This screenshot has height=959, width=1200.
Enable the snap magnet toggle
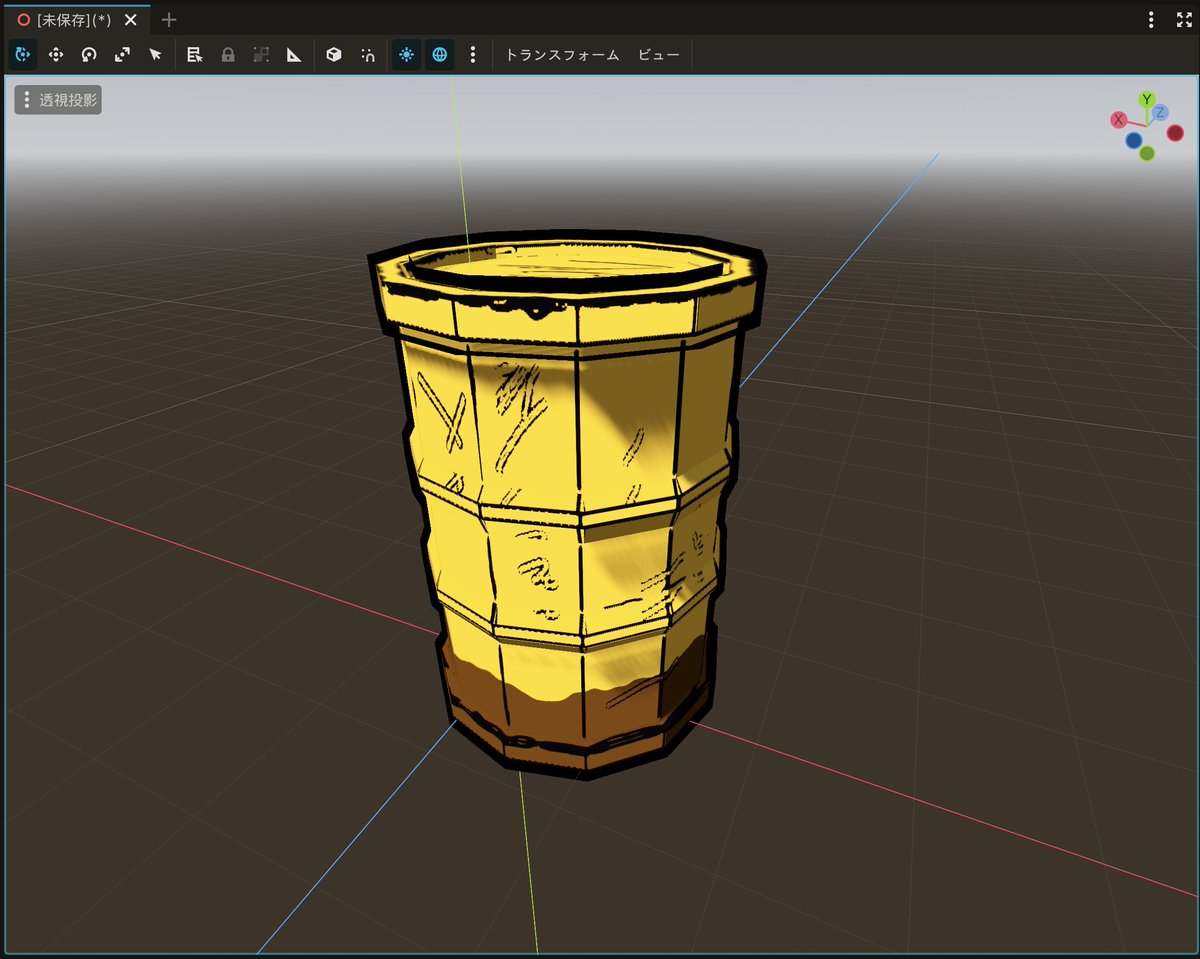[x=367, y=55]
